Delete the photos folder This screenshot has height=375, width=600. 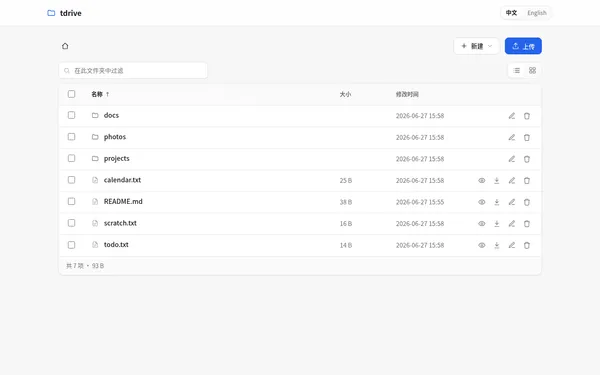tap(527, 137)
